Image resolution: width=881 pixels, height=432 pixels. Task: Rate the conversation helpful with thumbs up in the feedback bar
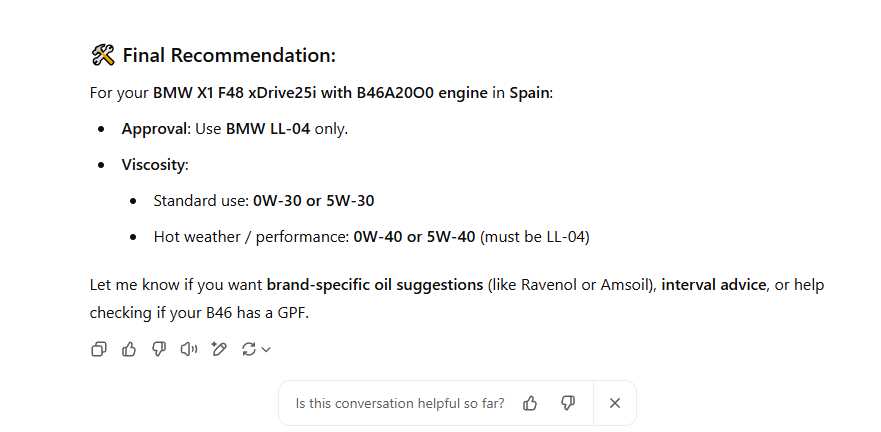click(x=530, y=403)
